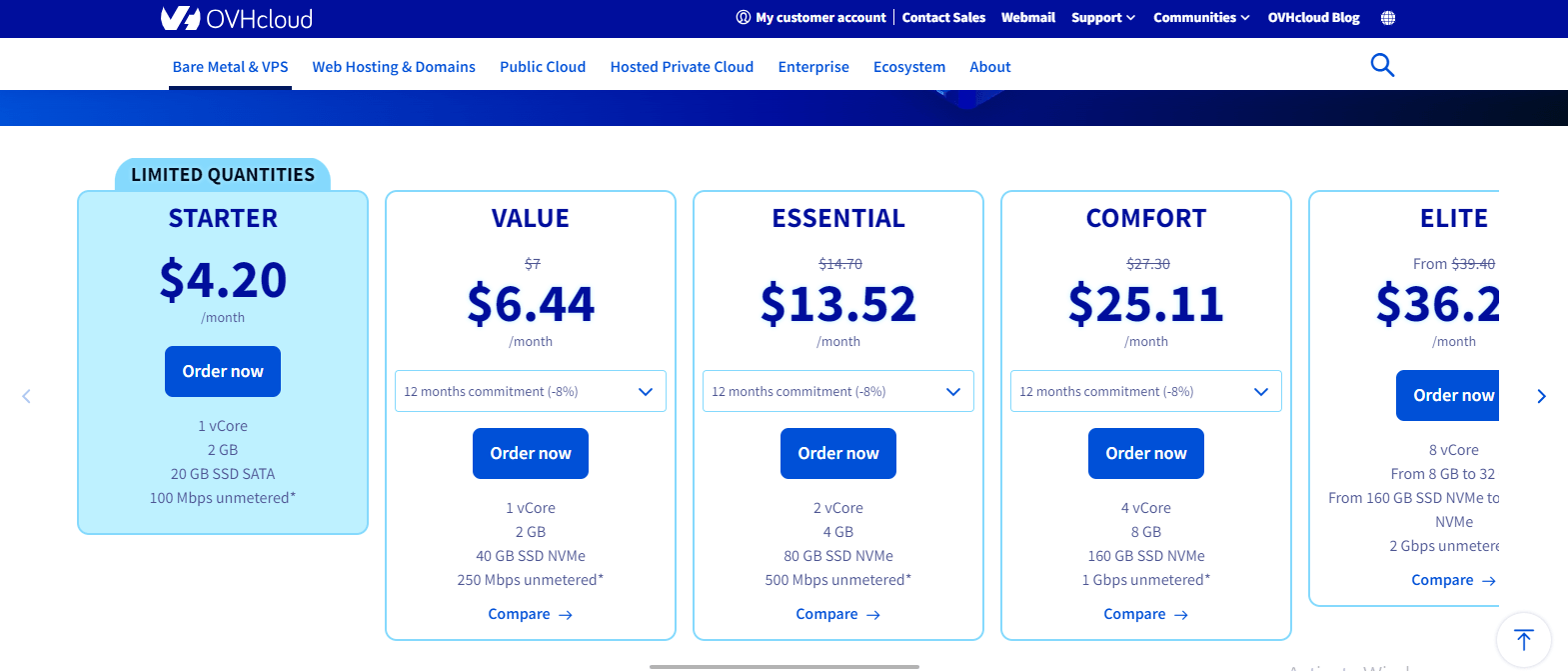Open Web Hosting & Domains menu
Viewport: 1568px width, 671px height.
tap(394, 67)
